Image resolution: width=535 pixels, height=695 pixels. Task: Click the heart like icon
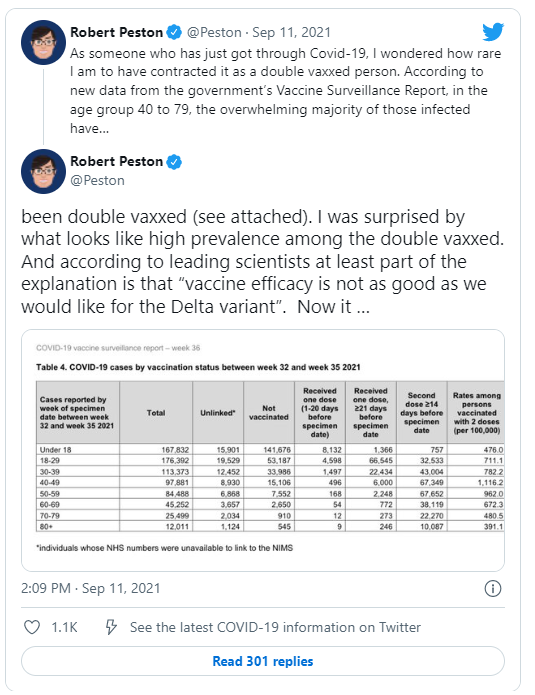point(32,627)
